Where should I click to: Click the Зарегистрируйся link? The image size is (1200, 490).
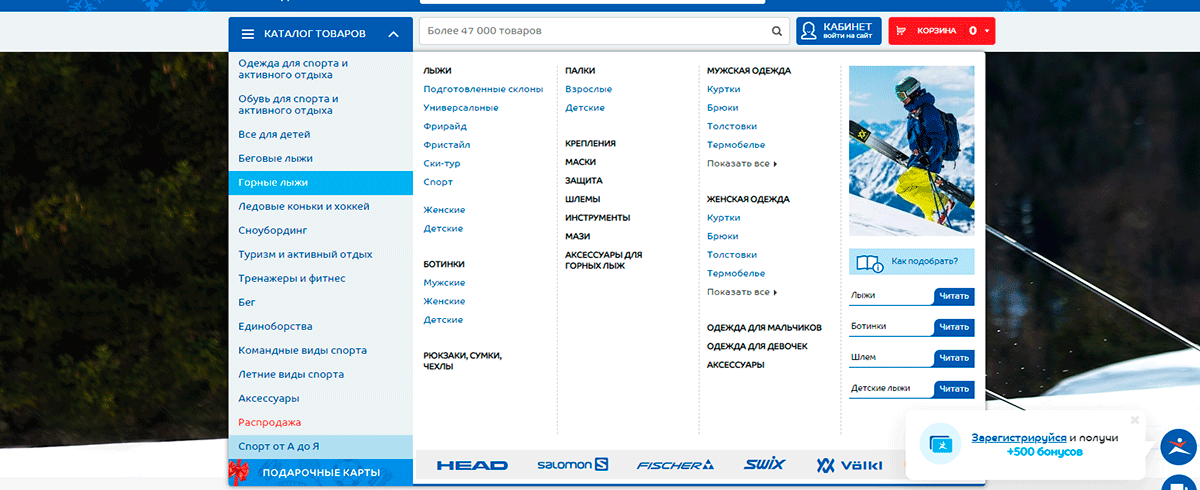[1017, 438]
